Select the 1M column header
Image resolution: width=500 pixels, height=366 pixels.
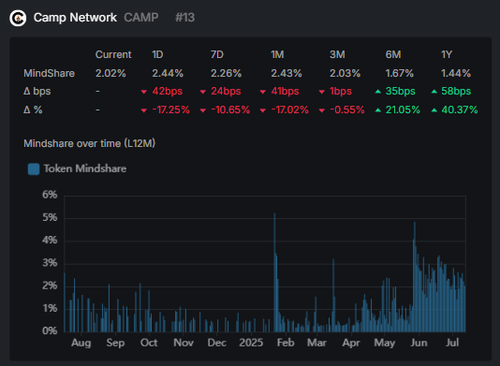[x=277, y=54]
